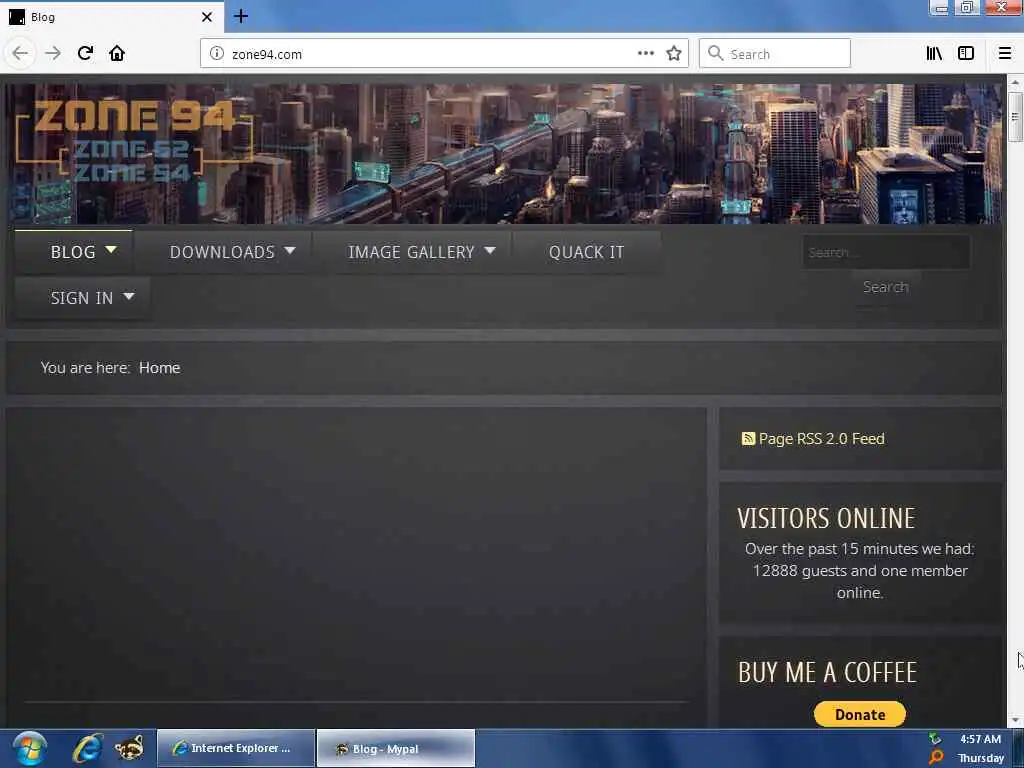This screenshot has height=768, width=1024.
Task: Click the scrollbar up arrow
Action: (1014, 83)
